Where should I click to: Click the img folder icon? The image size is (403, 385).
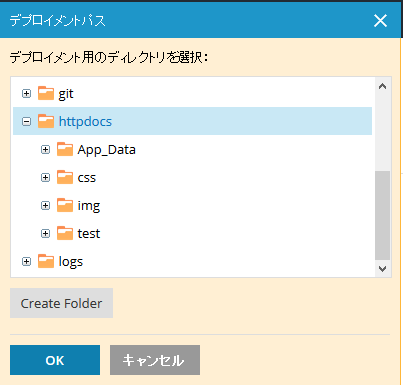(65, 205)
